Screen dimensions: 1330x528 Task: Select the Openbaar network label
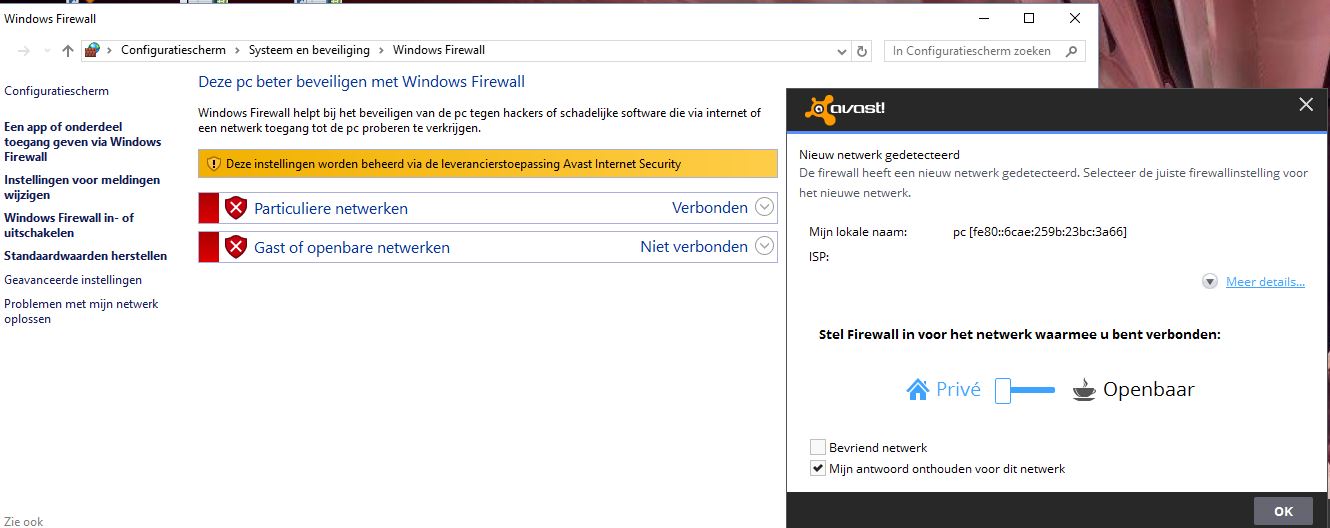point(1148,390)
